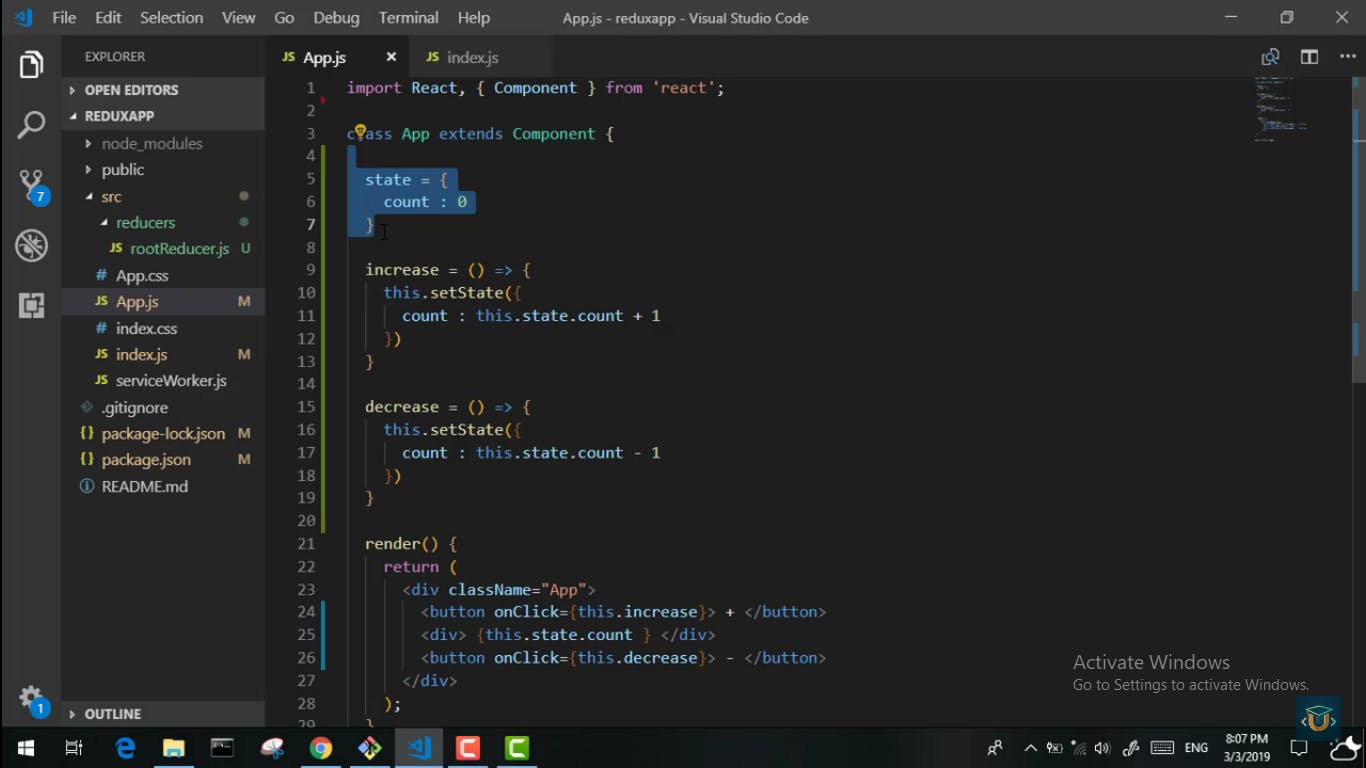The image size is (1366, 768).
Task: Collapse the REDUXAPP folder section
Action: (164, 116)
